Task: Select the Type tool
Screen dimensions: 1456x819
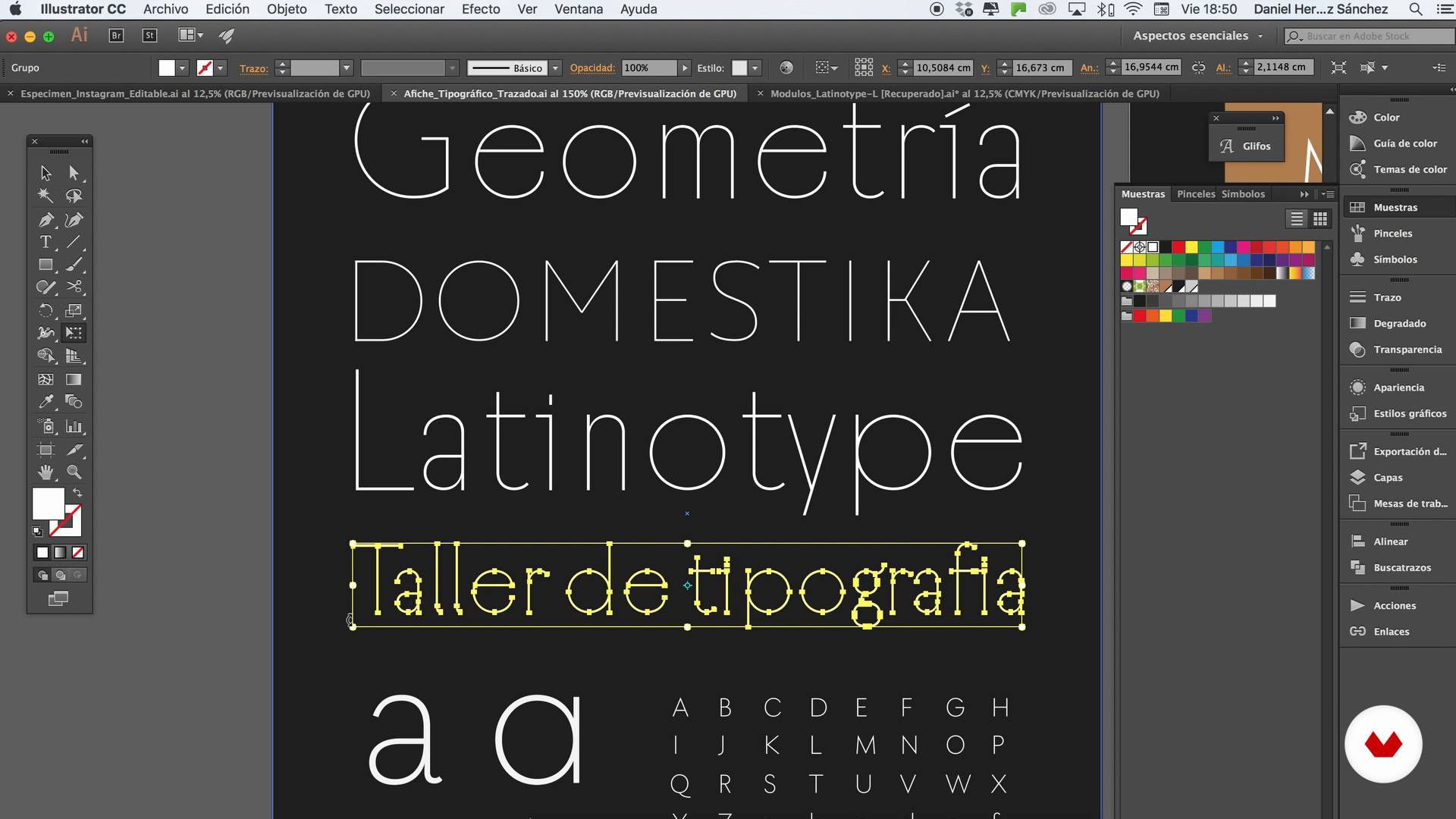Action: coord(45,242)
